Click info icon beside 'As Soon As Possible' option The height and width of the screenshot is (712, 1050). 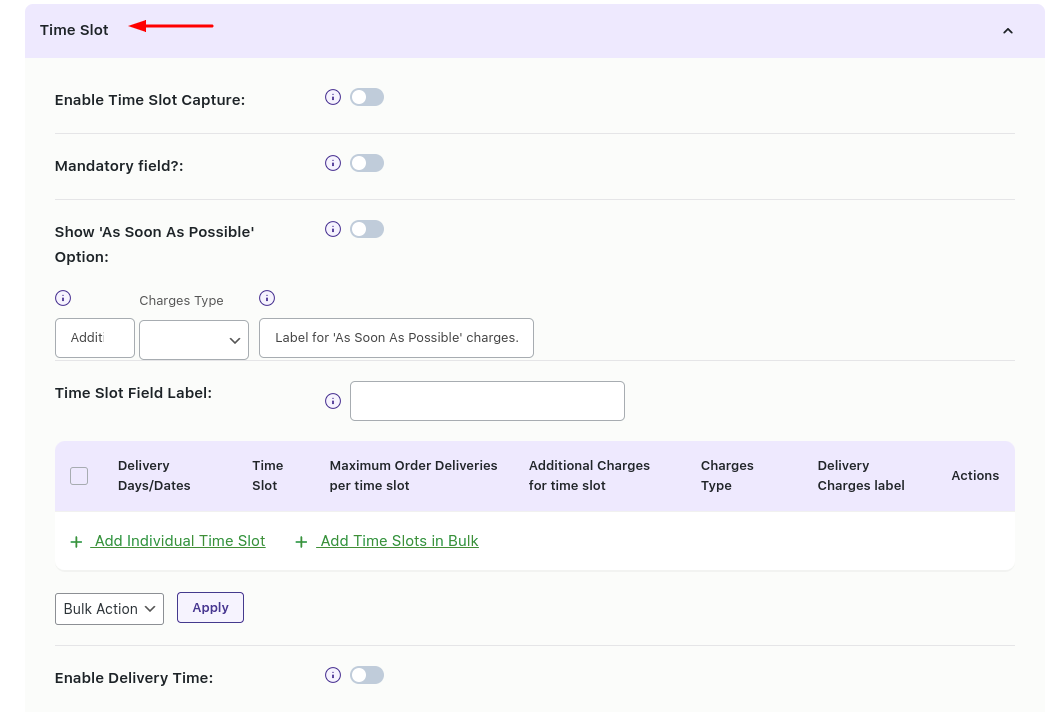333,229
